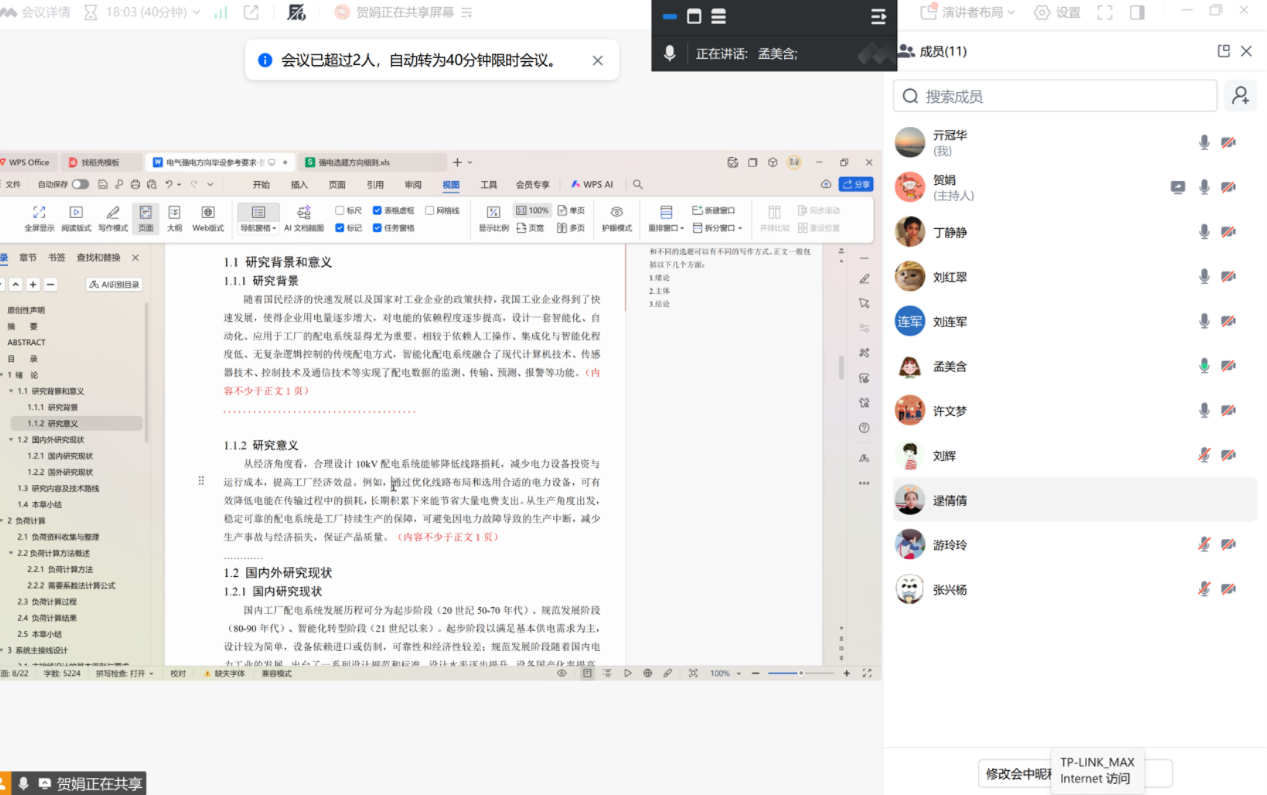Collapse the 1.2 国内外研究现状 outline node
The height and width of the screenshot is (795, 1267).
pos(11,439)
